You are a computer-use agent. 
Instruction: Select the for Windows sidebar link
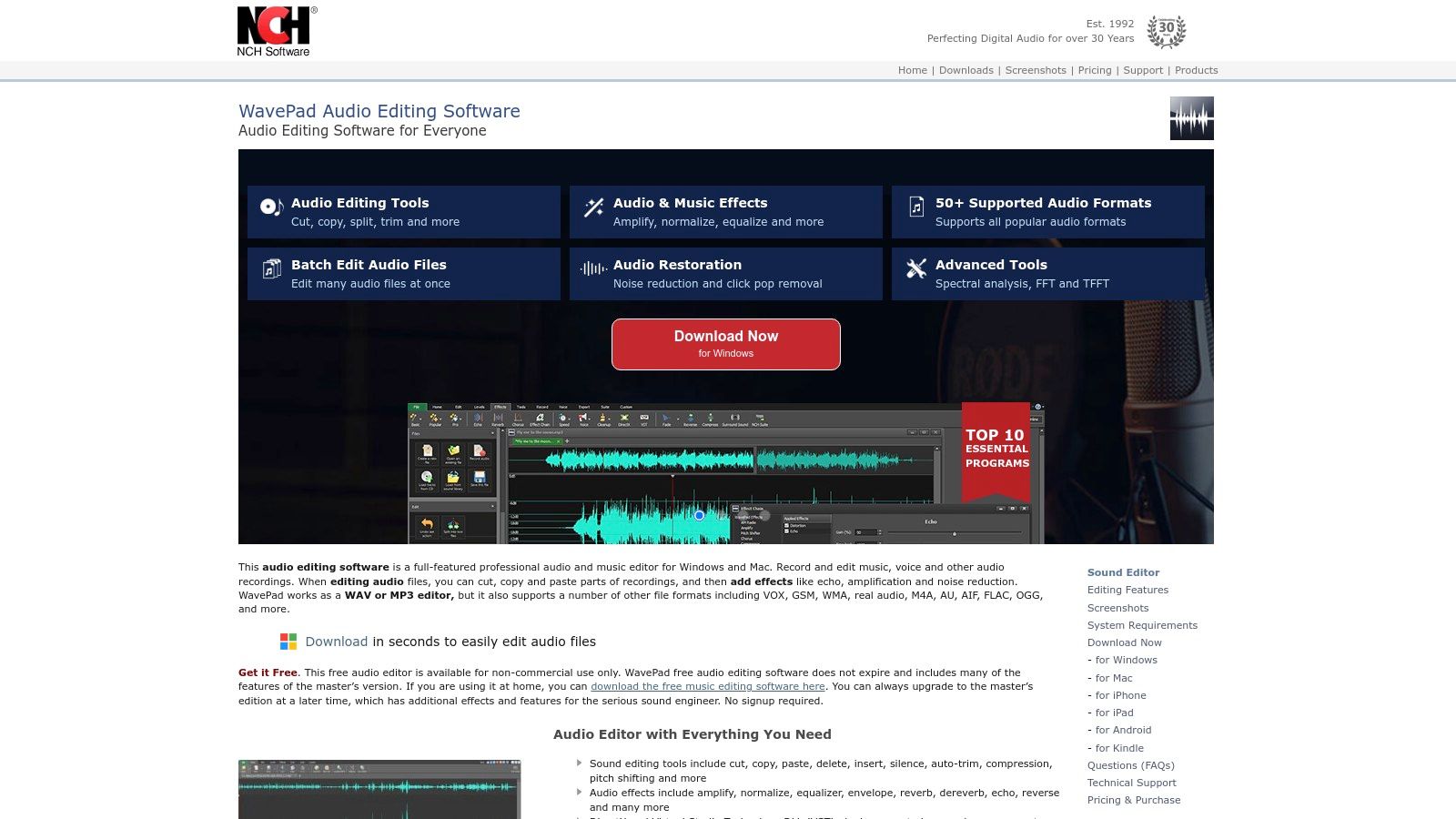click(x=1127, y=660)
